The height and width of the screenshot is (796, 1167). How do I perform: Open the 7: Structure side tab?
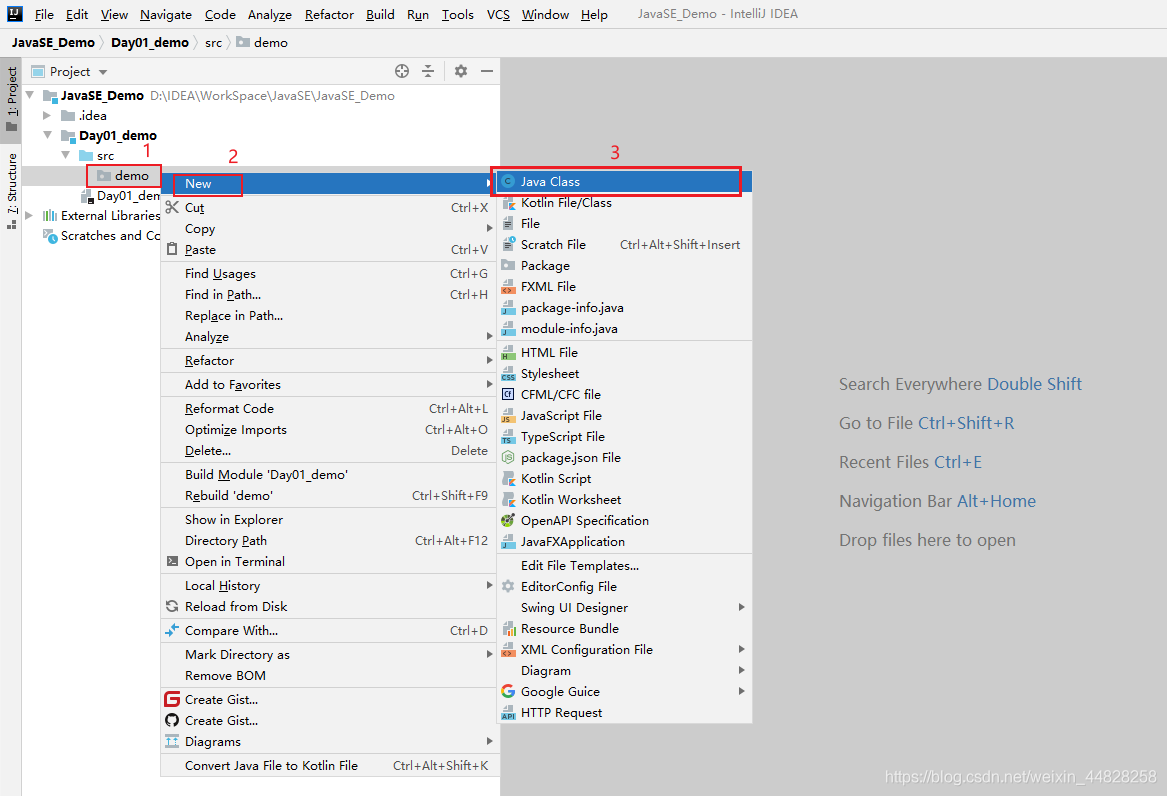(11, 191)
